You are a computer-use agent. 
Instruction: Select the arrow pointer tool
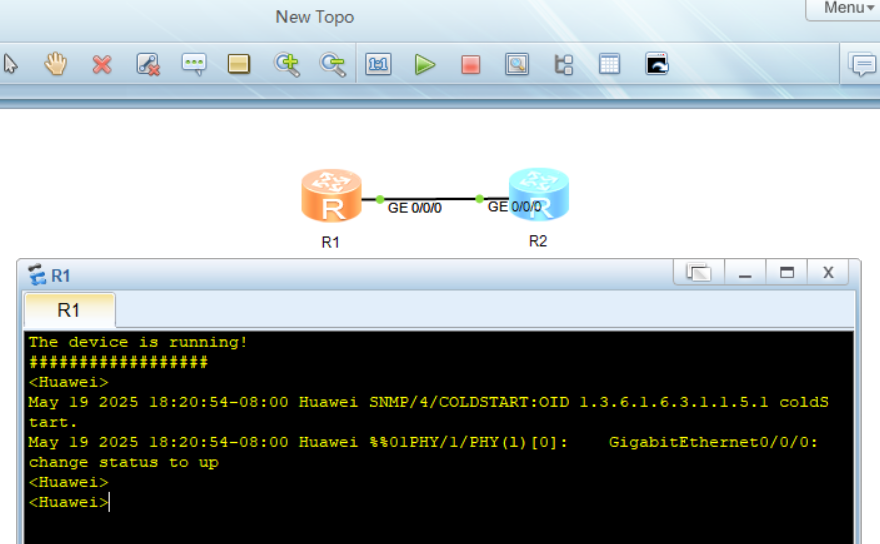(x=11, y=65)
